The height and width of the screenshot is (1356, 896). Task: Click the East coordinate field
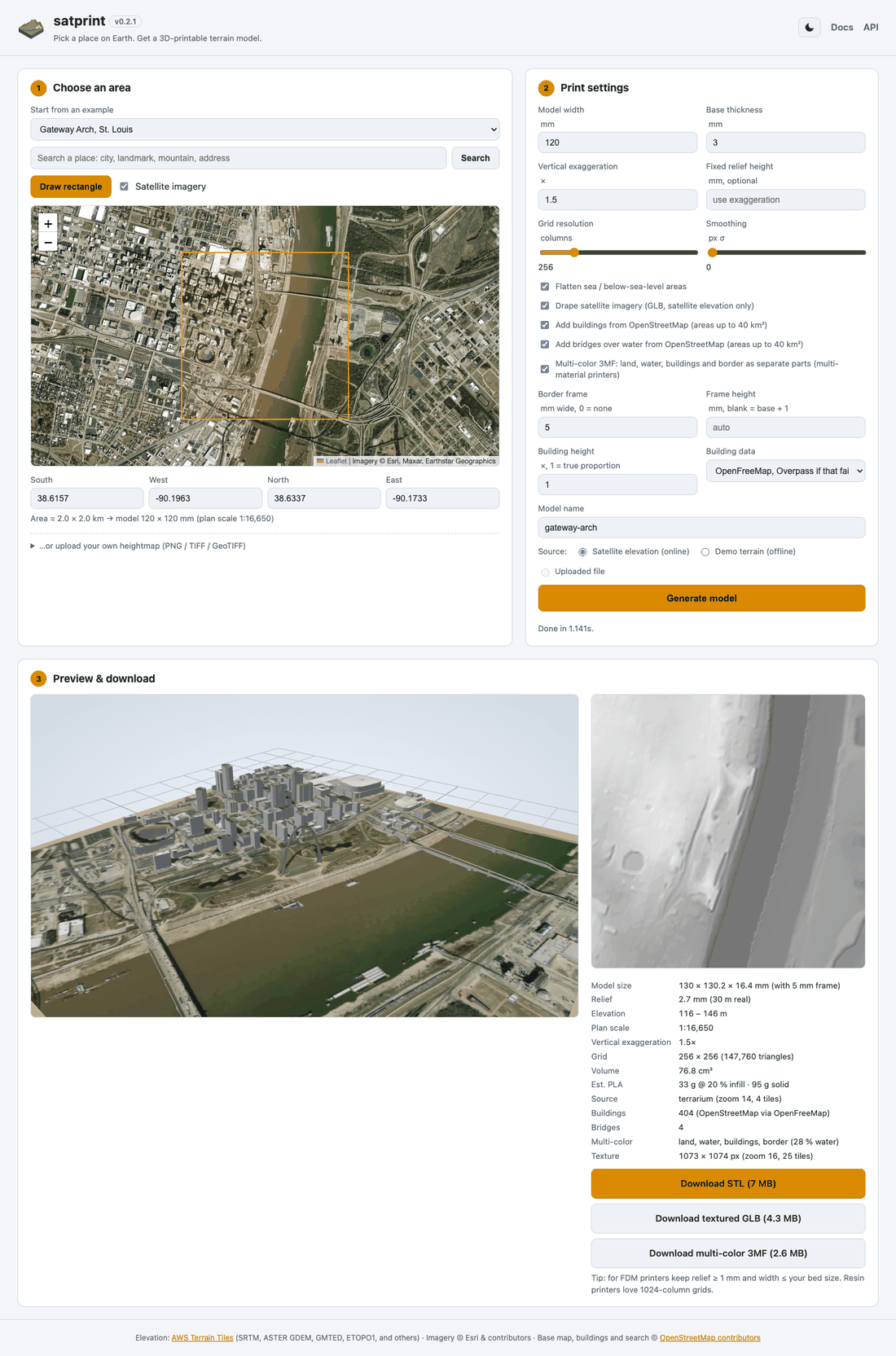(x=442, y=498)
